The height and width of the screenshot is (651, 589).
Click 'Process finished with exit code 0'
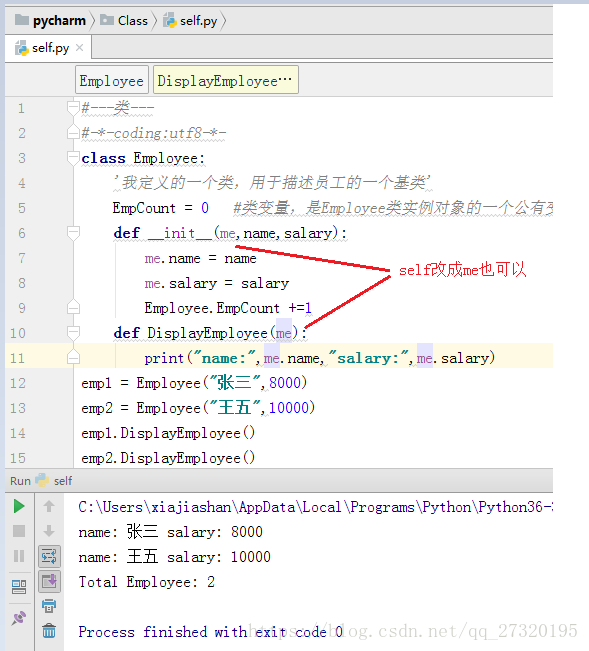(x=210, y=631)
